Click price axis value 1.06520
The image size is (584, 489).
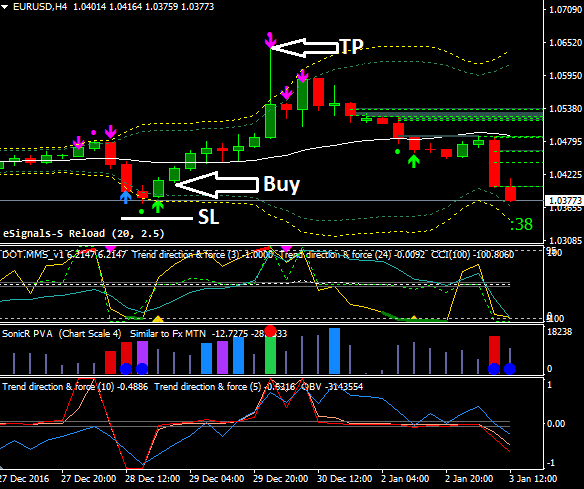565,42
